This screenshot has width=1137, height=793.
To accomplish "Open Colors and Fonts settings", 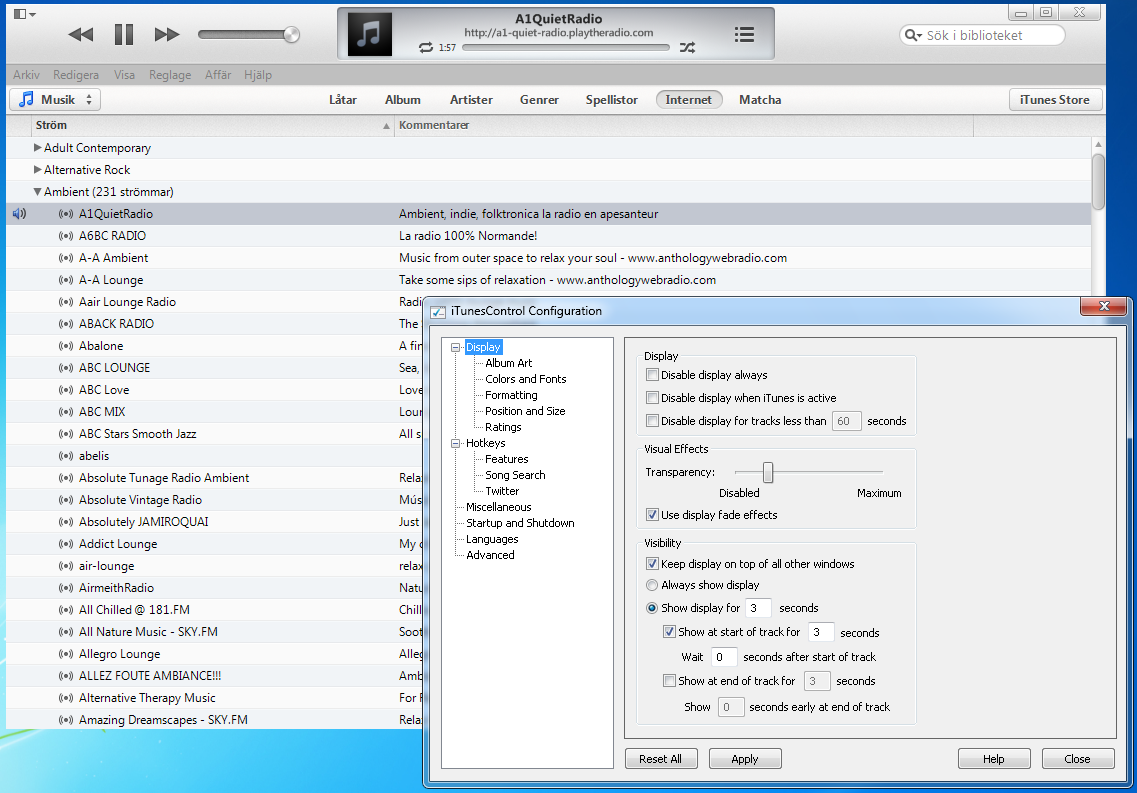I will point(526,379).
